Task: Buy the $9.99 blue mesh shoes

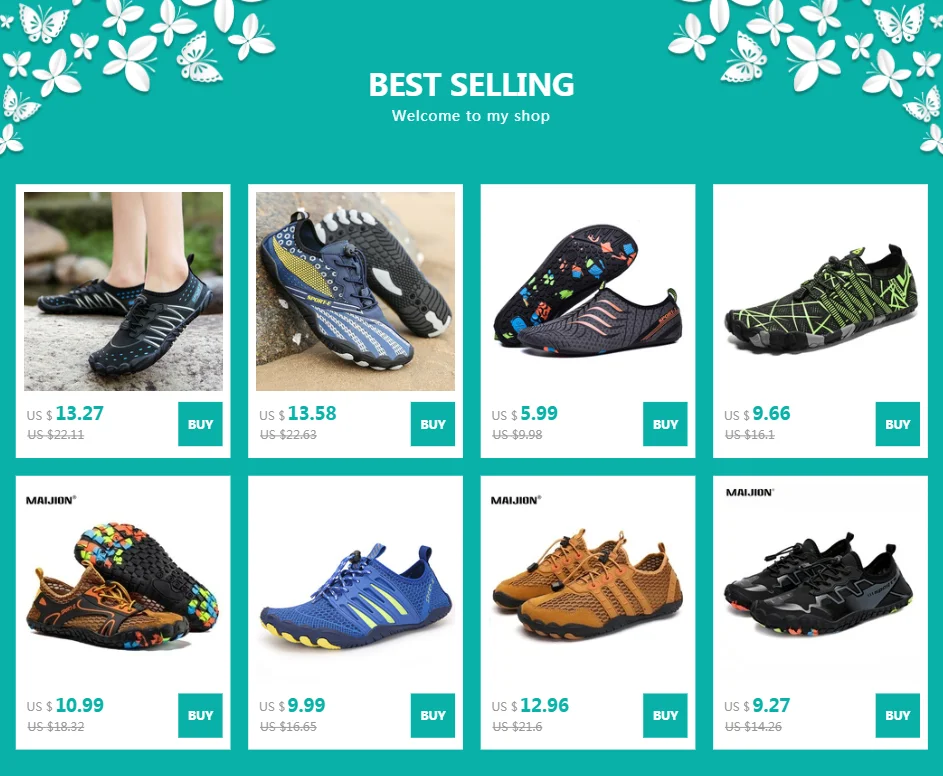Action: 432,715
